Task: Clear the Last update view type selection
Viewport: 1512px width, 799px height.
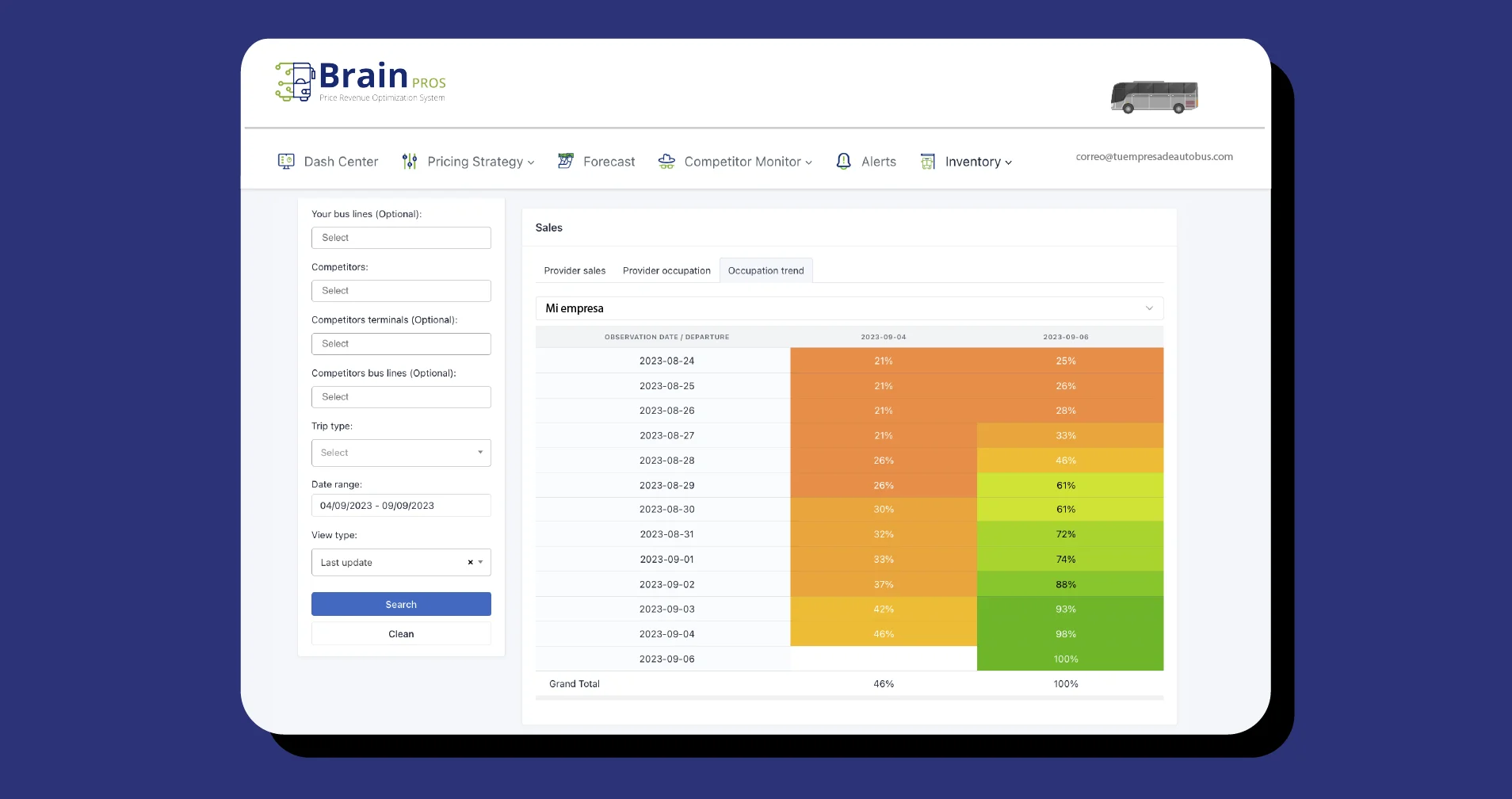Action: [x=470, y=563]
